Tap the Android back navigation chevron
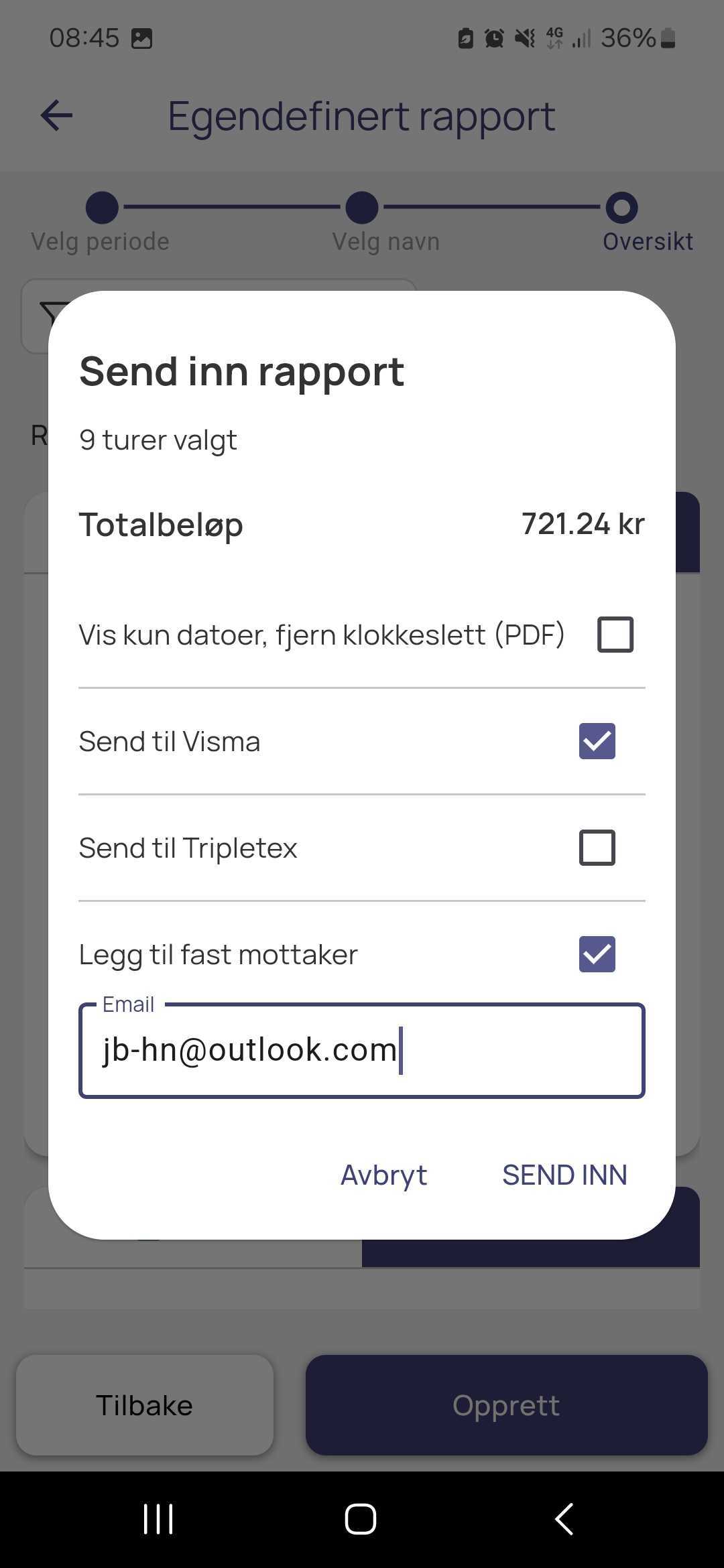This screenshot has height=1568, width=724. click(564, 1518)
